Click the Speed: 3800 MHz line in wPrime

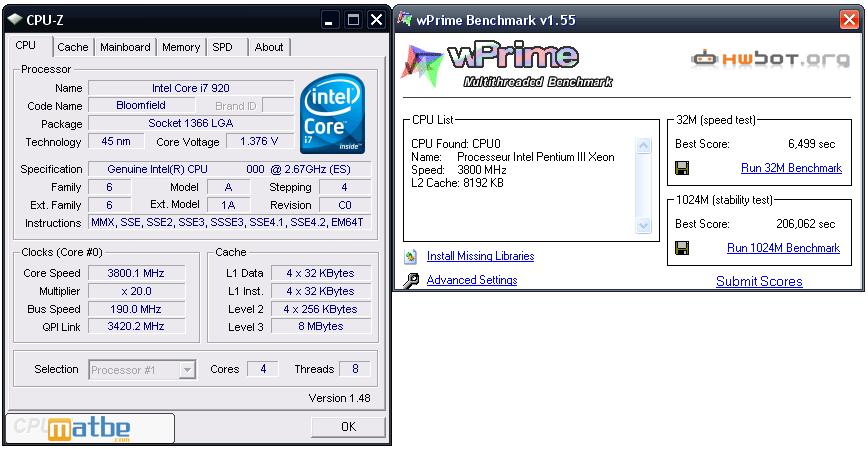(x=459, y=170)
